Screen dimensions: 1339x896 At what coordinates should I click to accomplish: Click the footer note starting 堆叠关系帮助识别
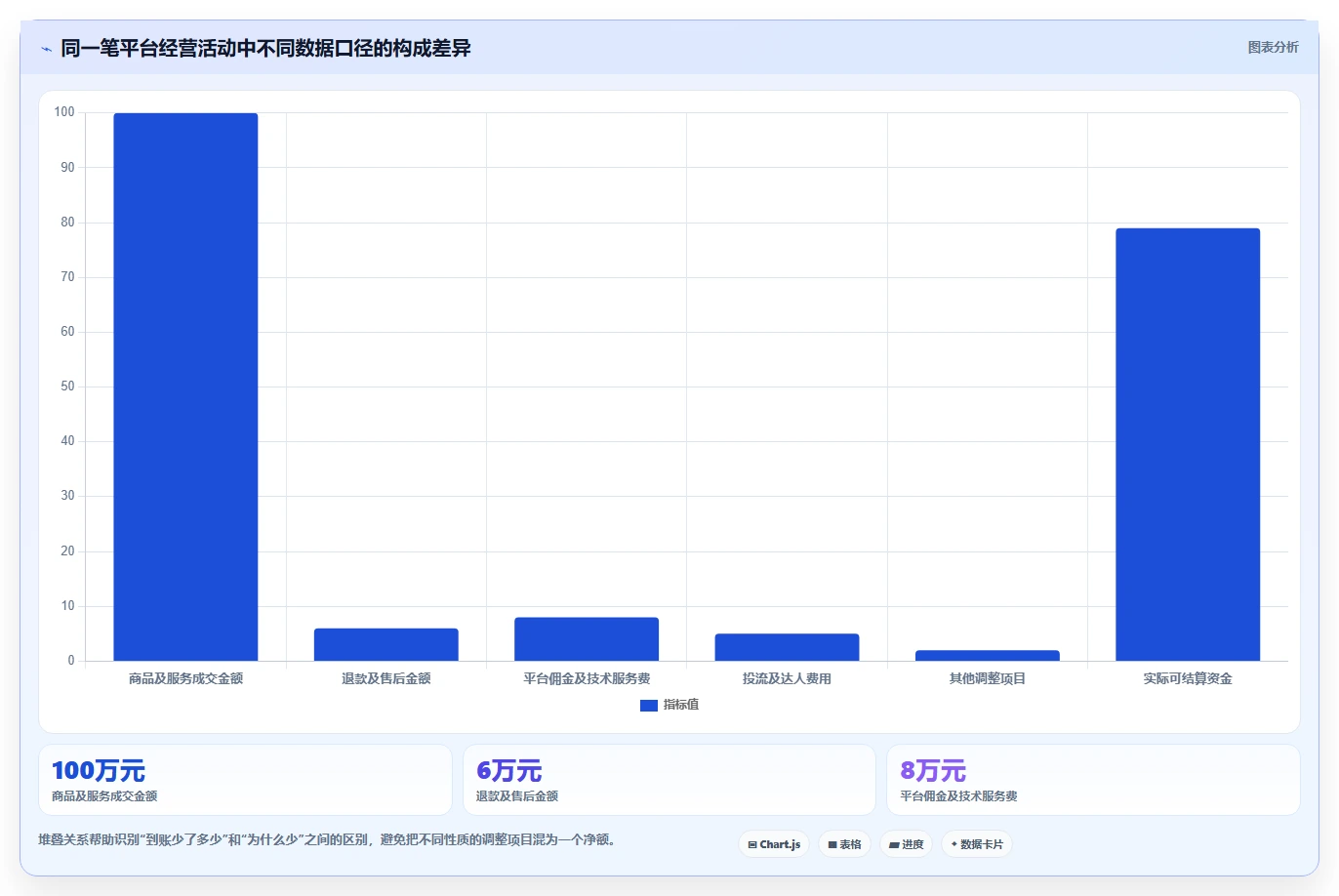(327, 839)
